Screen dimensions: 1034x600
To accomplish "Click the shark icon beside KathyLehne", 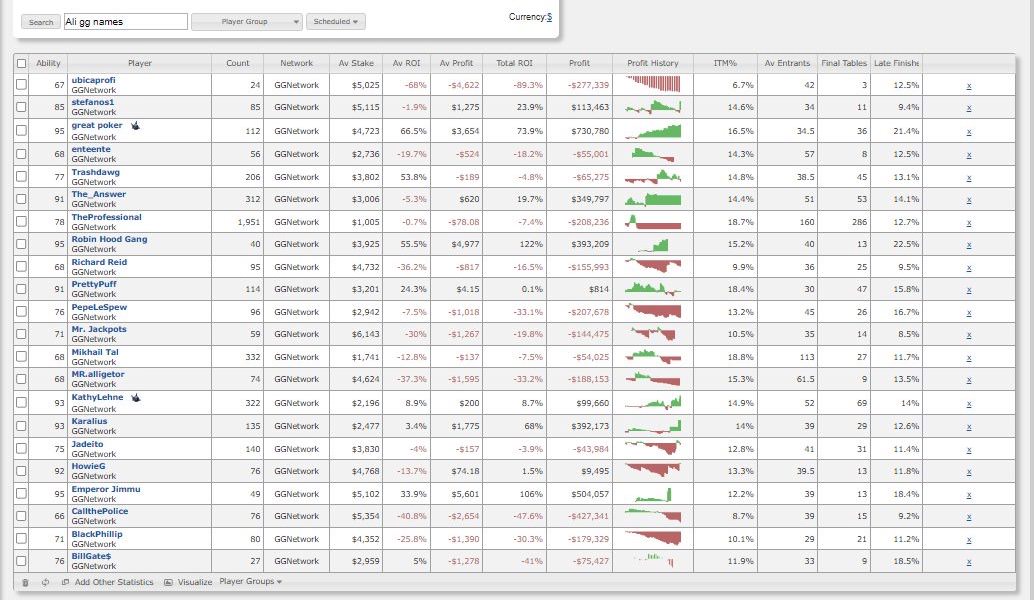I will 135,398.
